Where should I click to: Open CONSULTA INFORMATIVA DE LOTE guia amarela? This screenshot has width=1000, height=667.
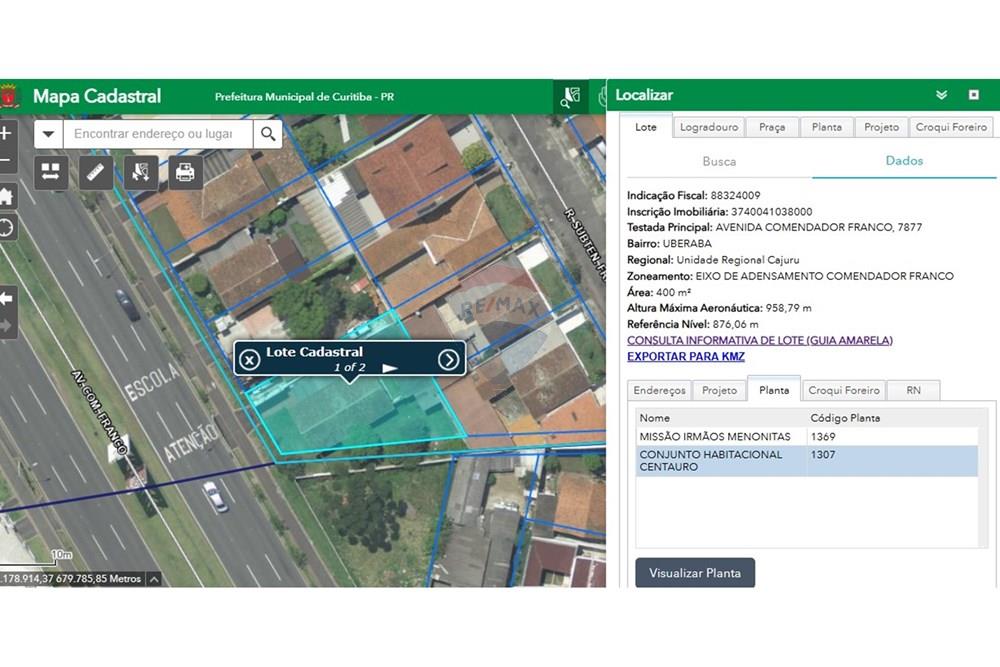(x=759, y=340)
